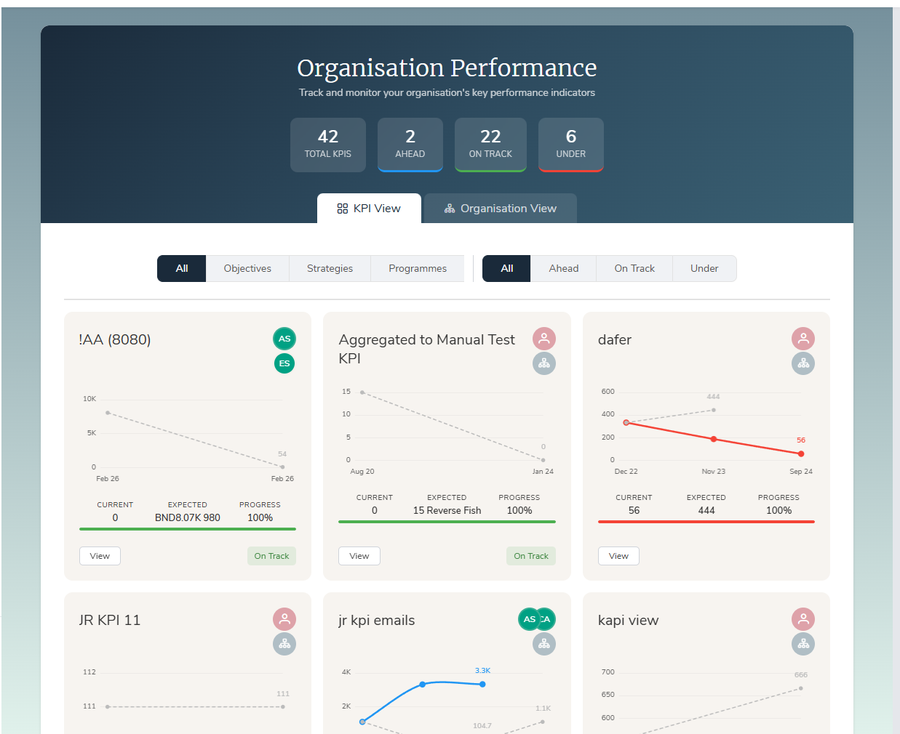Click the organisation icon on Aggregated to Manual Test KPI

pyautogui.click(x=544, y=364)
